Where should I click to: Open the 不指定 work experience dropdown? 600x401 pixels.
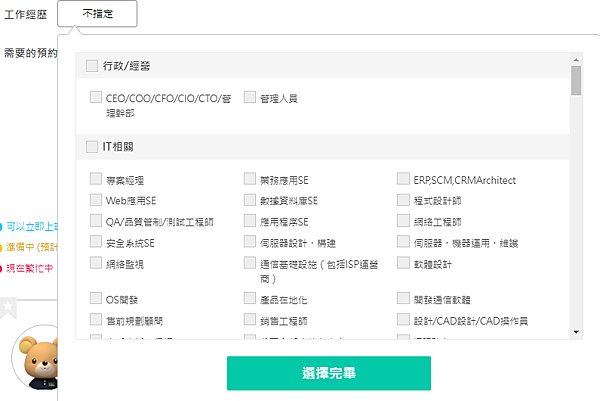tap(97, 14)
